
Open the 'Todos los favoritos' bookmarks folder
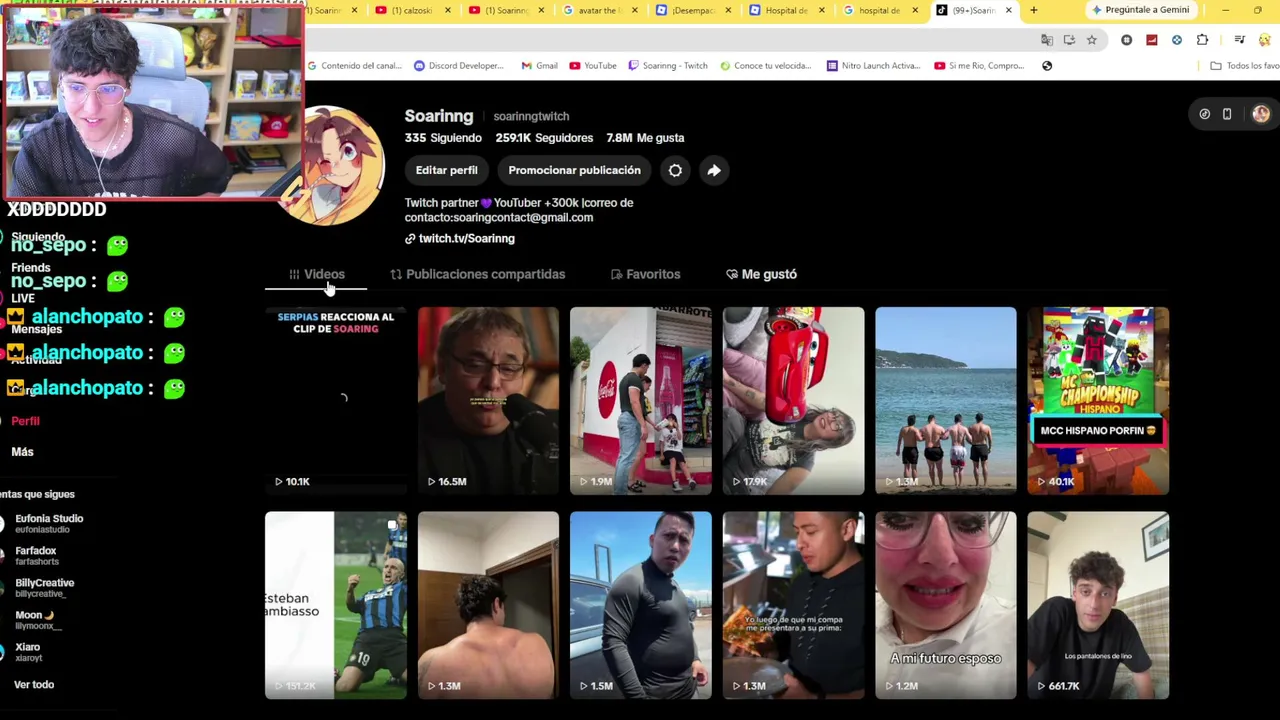[x=1244, y=66]
